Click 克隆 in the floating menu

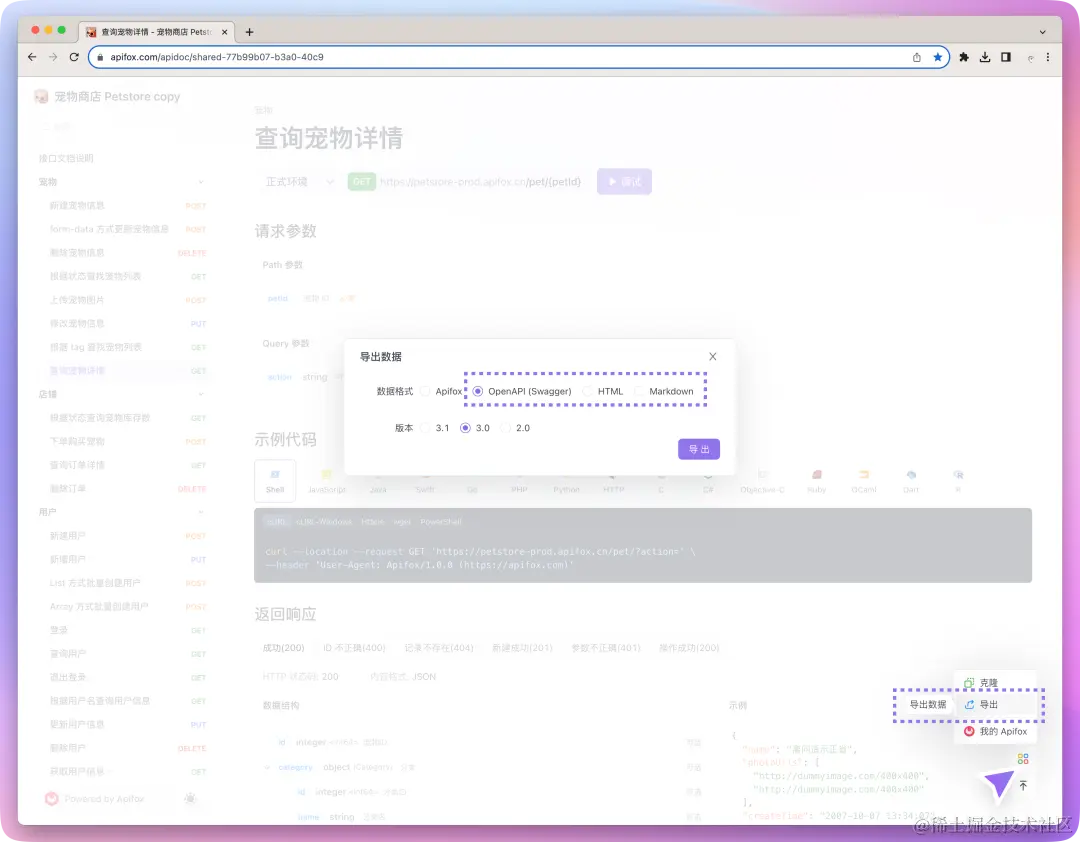pyautogui.click(x=988, y=683)
